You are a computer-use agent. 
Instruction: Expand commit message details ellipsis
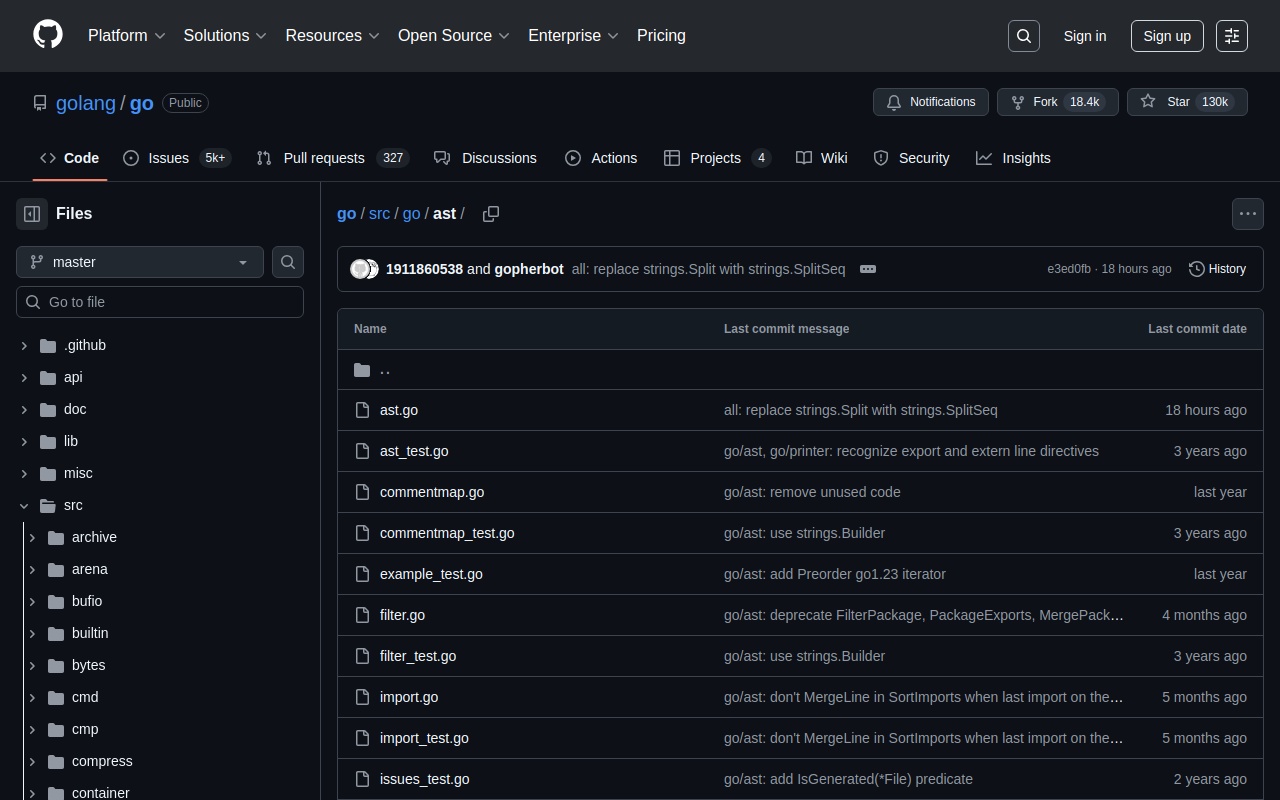tap(868, 269)
